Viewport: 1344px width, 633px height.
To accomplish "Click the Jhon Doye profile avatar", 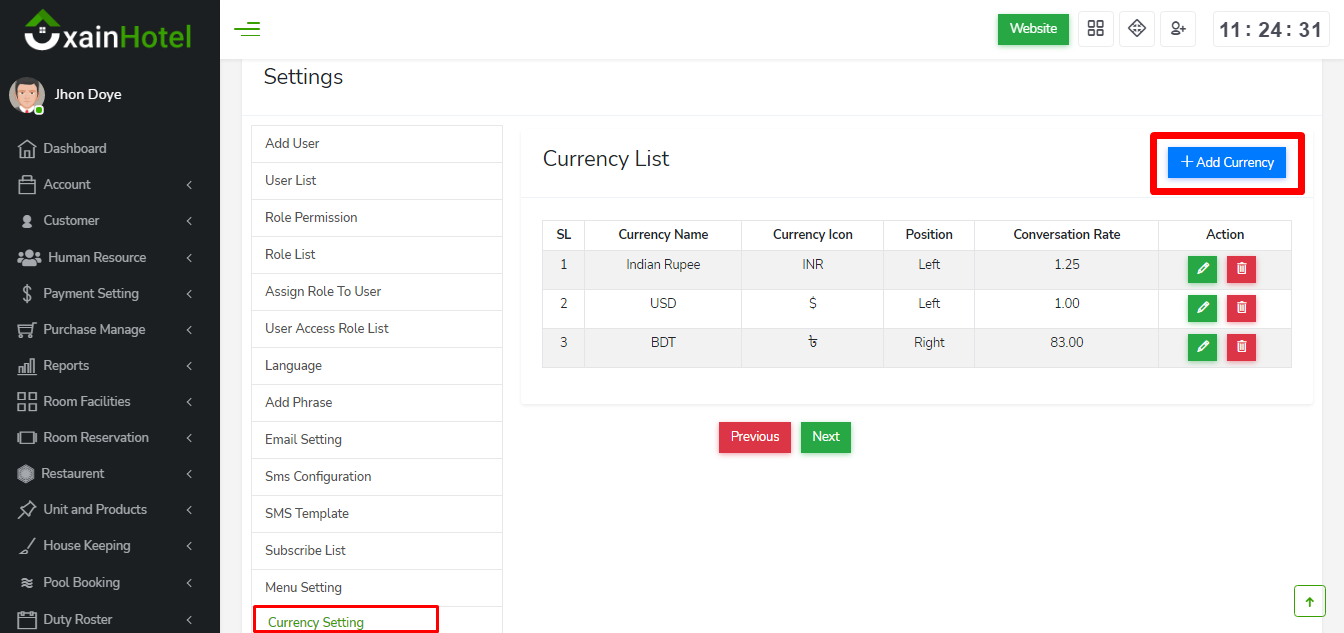I will click(26, 95).
